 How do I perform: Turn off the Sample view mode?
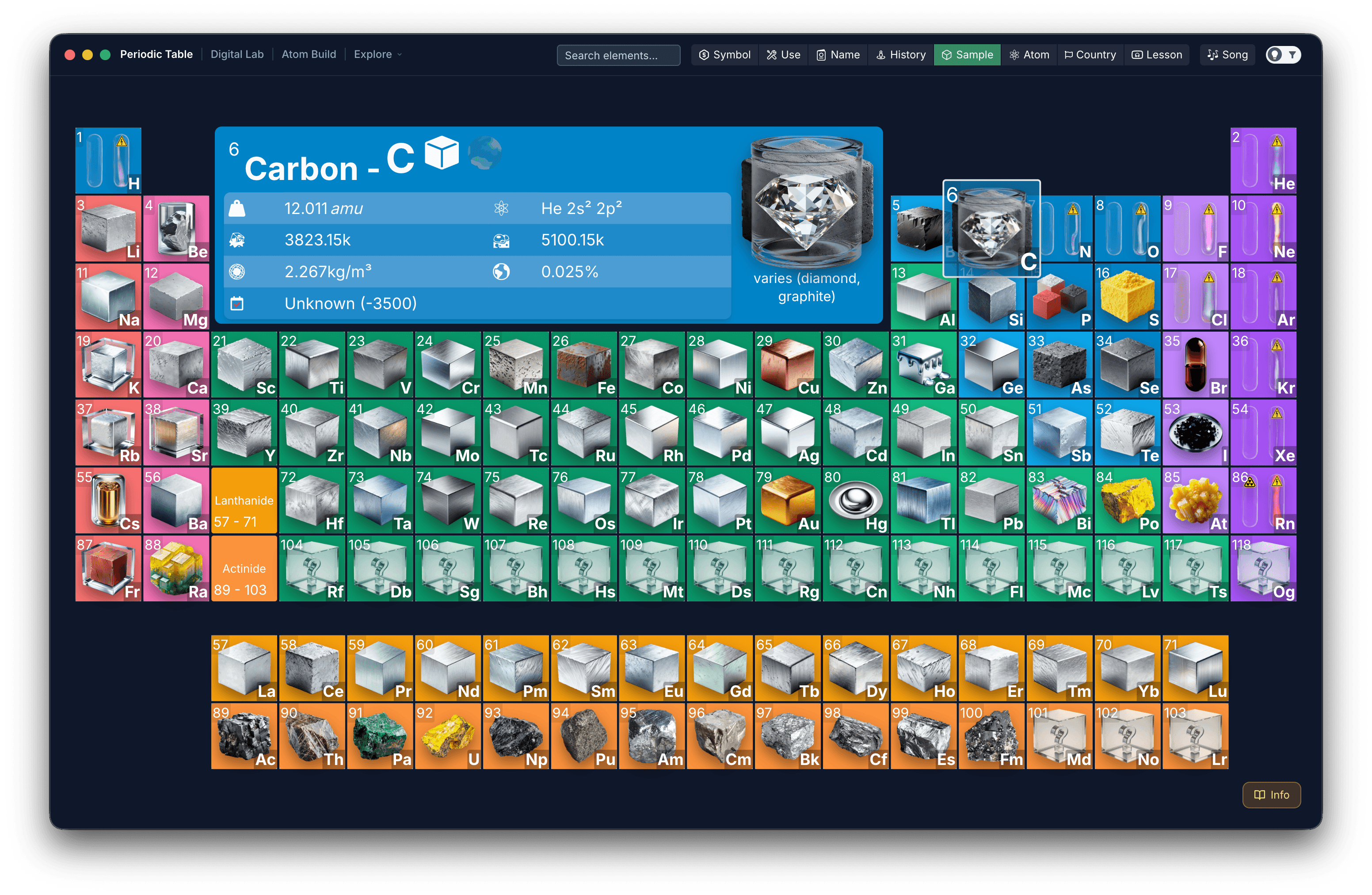pos(967,55)
